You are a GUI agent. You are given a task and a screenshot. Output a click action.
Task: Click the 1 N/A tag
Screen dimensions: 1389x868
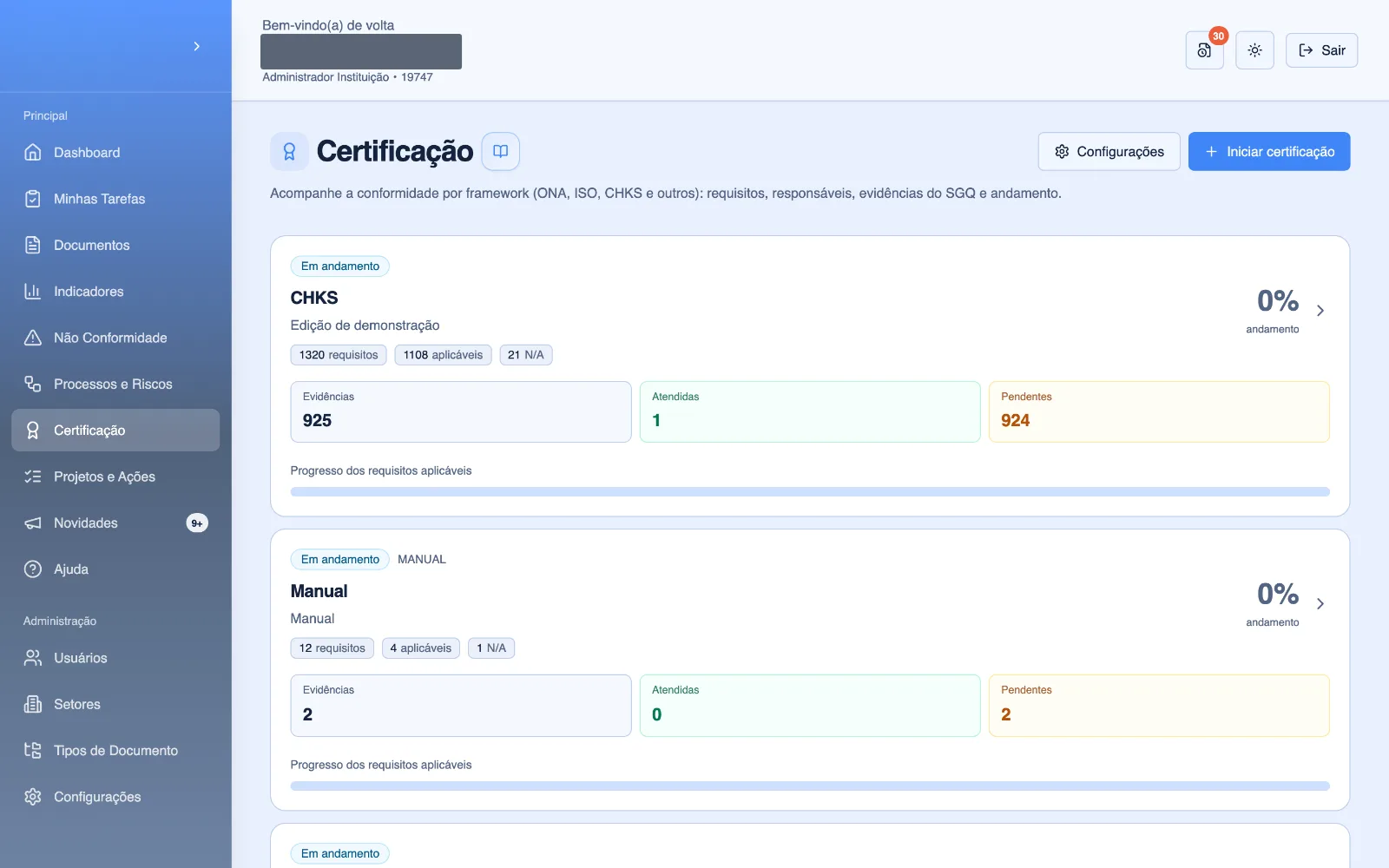pyautogui.click(x=491, y=648)
